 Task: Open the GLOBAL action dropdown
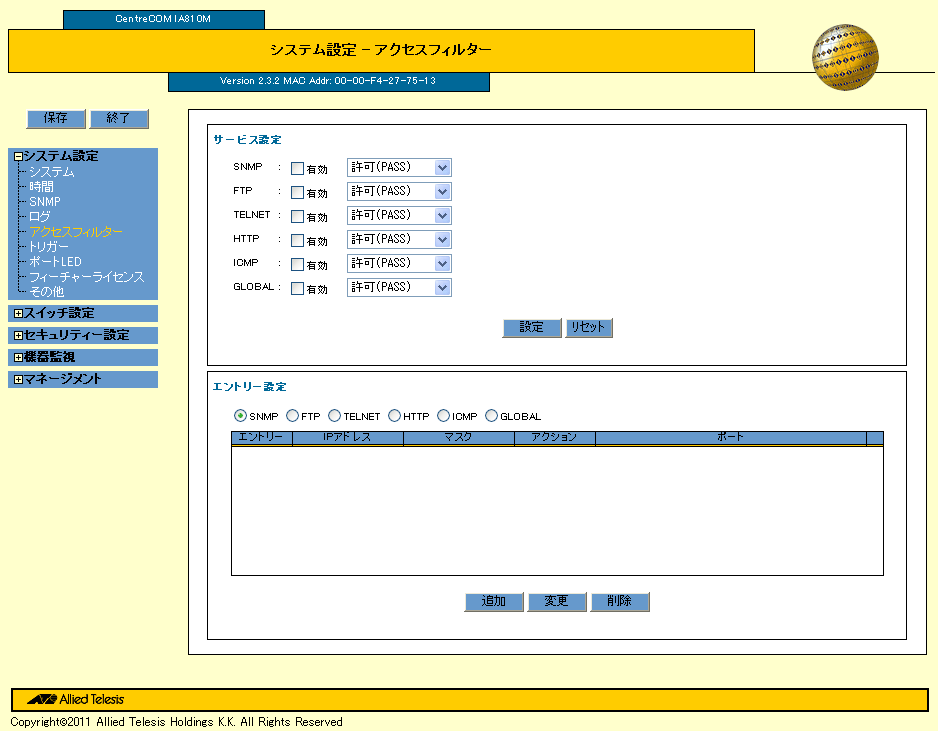tap(399, 288)
